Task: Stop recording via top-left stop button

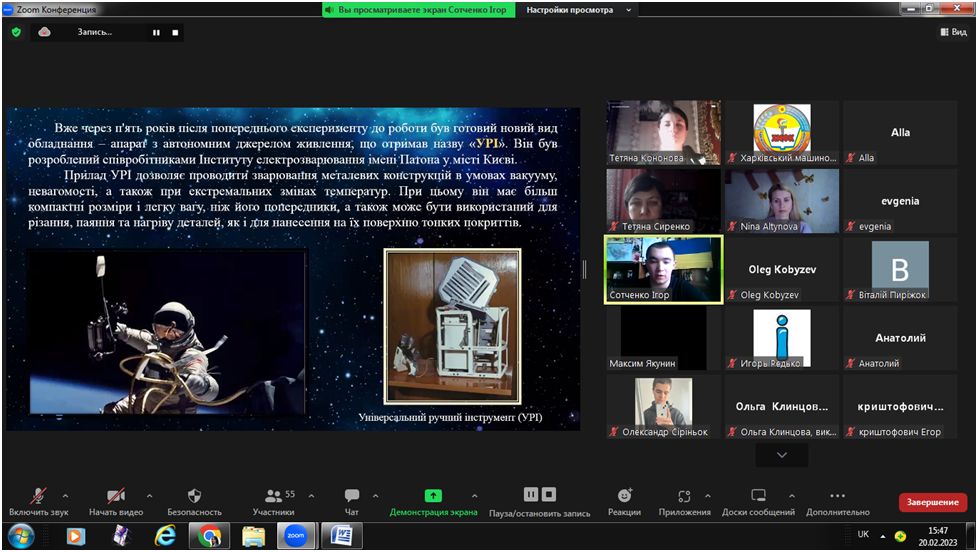Action: (x=175, y=32)
